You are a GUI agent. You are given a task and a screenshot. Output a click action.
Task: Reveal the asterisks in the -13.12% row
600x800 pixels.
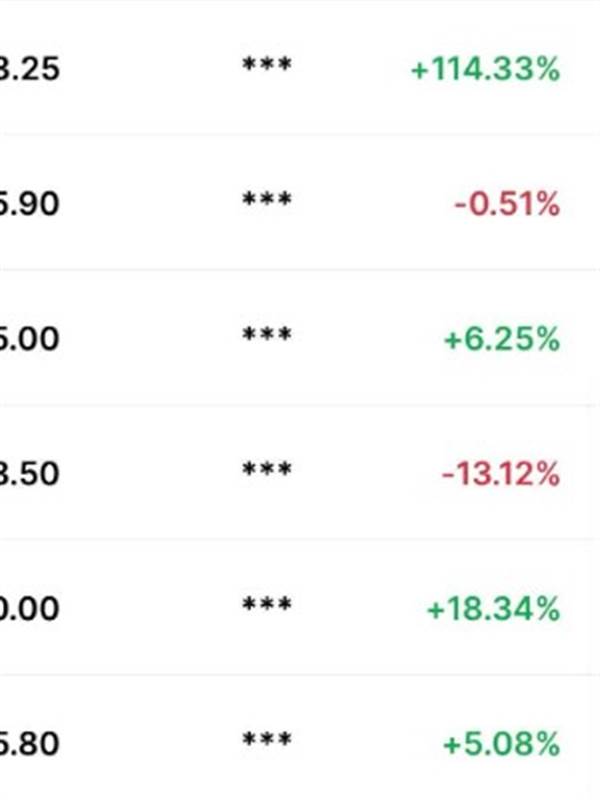click(x=267, y=469)
